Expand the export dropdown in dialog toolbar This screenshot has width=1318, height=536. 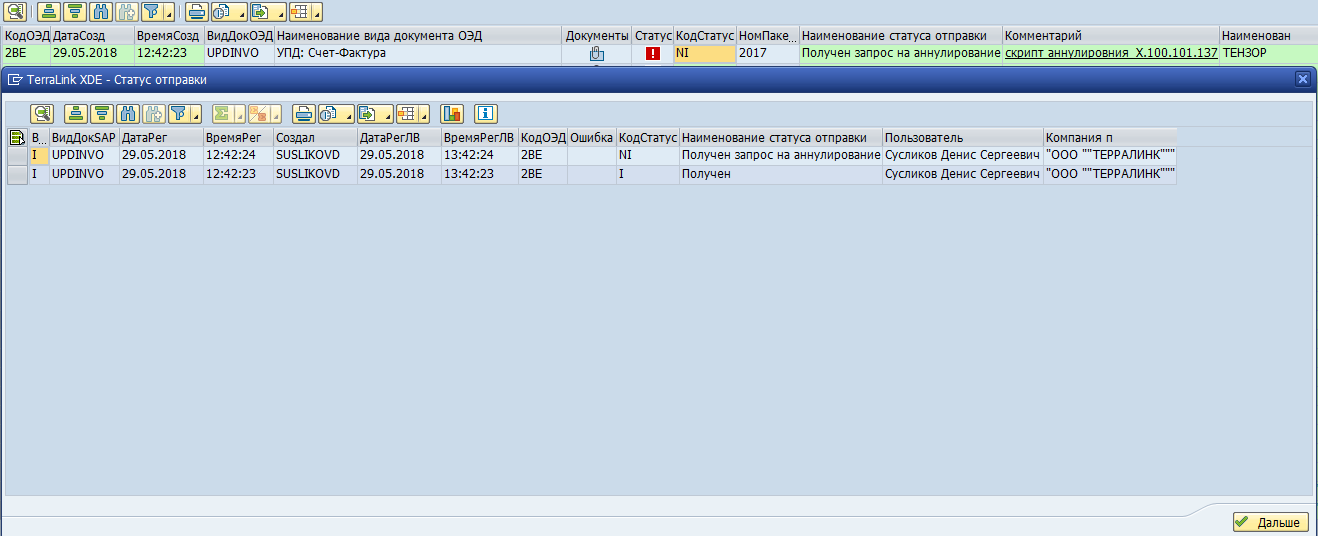386,116
